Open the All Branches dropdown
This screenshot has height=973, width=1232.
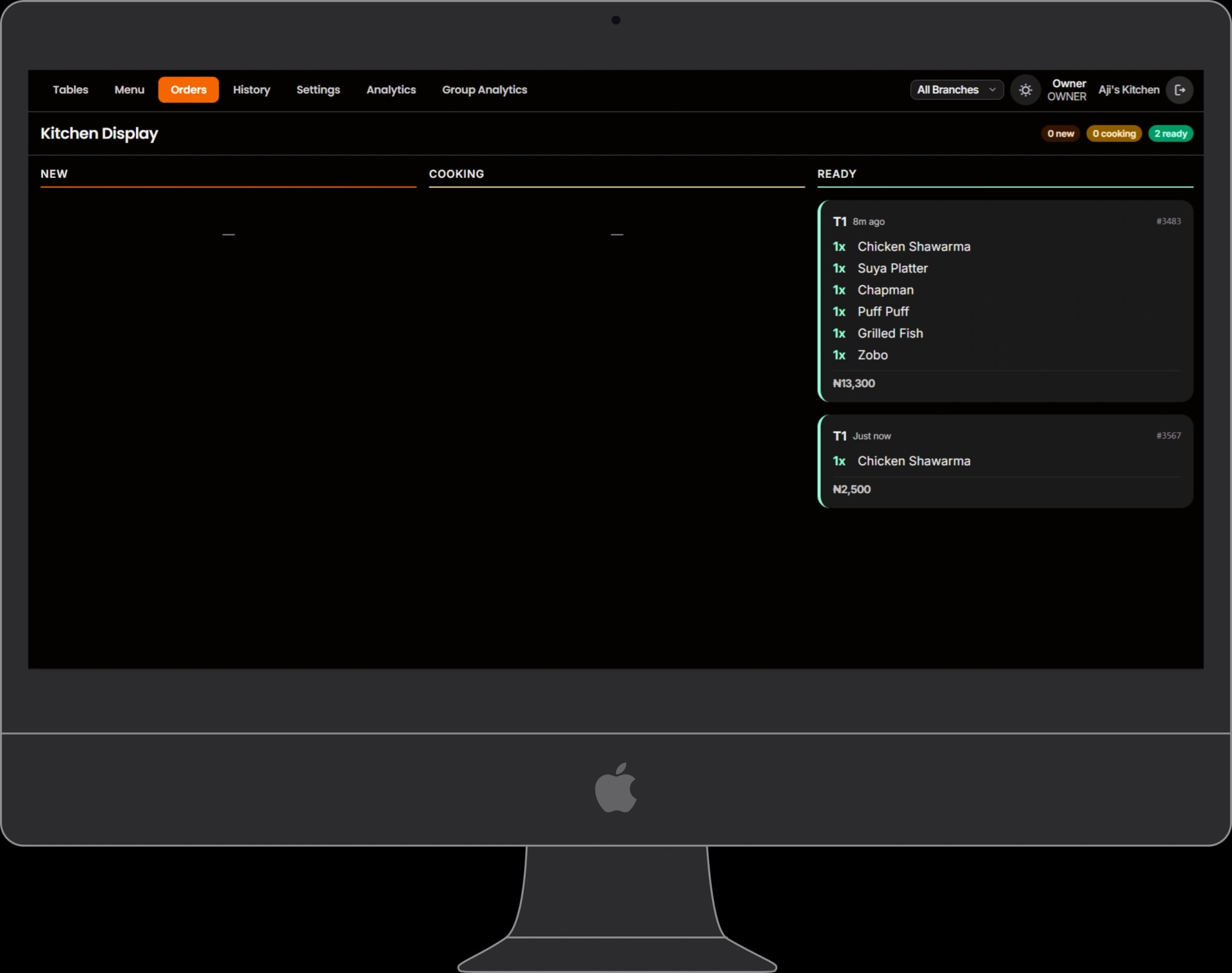pos(956,90)
